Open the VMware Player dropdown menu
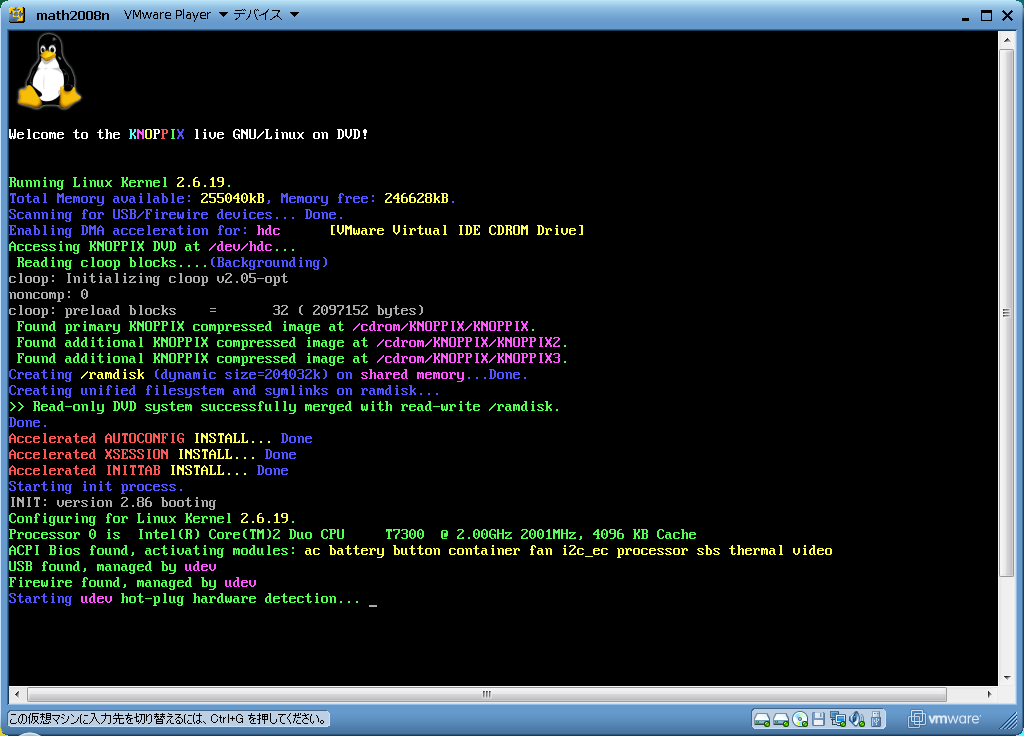 [x=175, y=14]
